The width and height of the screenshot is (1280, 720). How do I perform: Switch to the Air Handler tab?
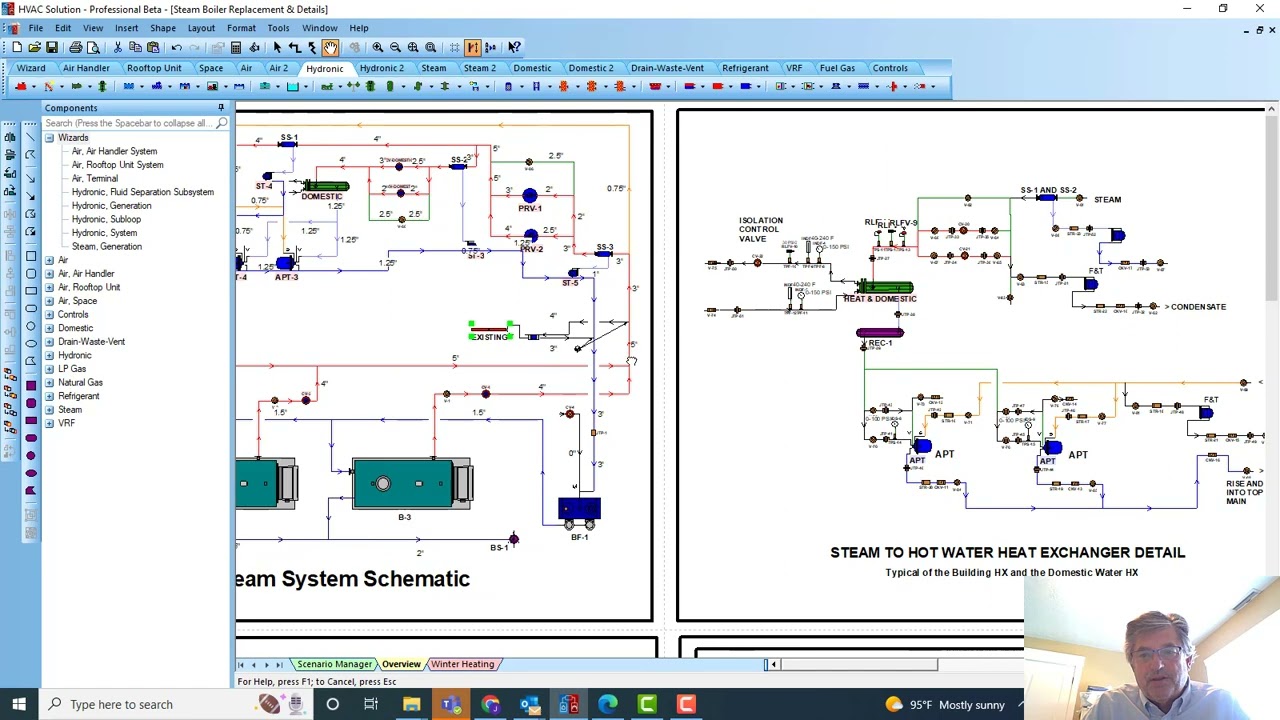click(86, 68)
